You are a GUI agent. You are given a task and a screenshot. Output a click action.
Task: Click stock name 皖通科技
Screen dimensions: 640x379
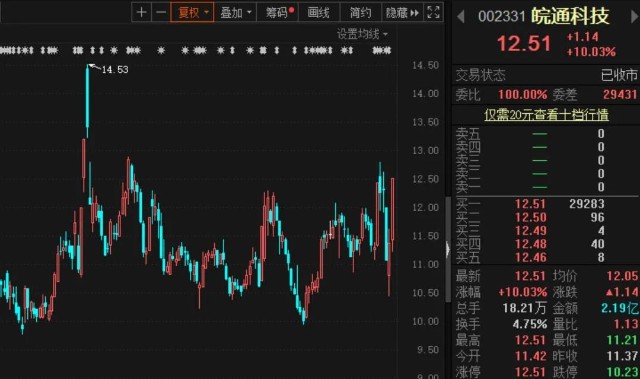[570, 16]
